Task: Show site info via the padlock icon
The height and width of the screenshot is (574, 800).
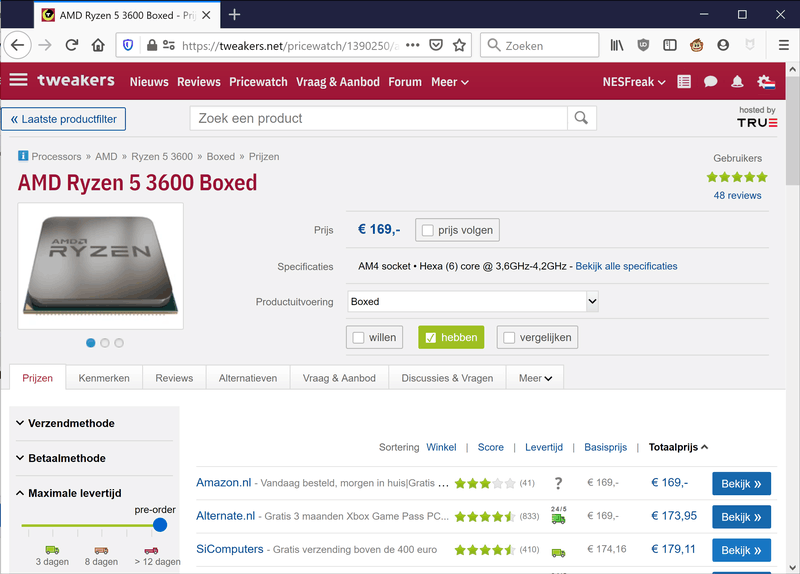Action: (x=152, y=45)
